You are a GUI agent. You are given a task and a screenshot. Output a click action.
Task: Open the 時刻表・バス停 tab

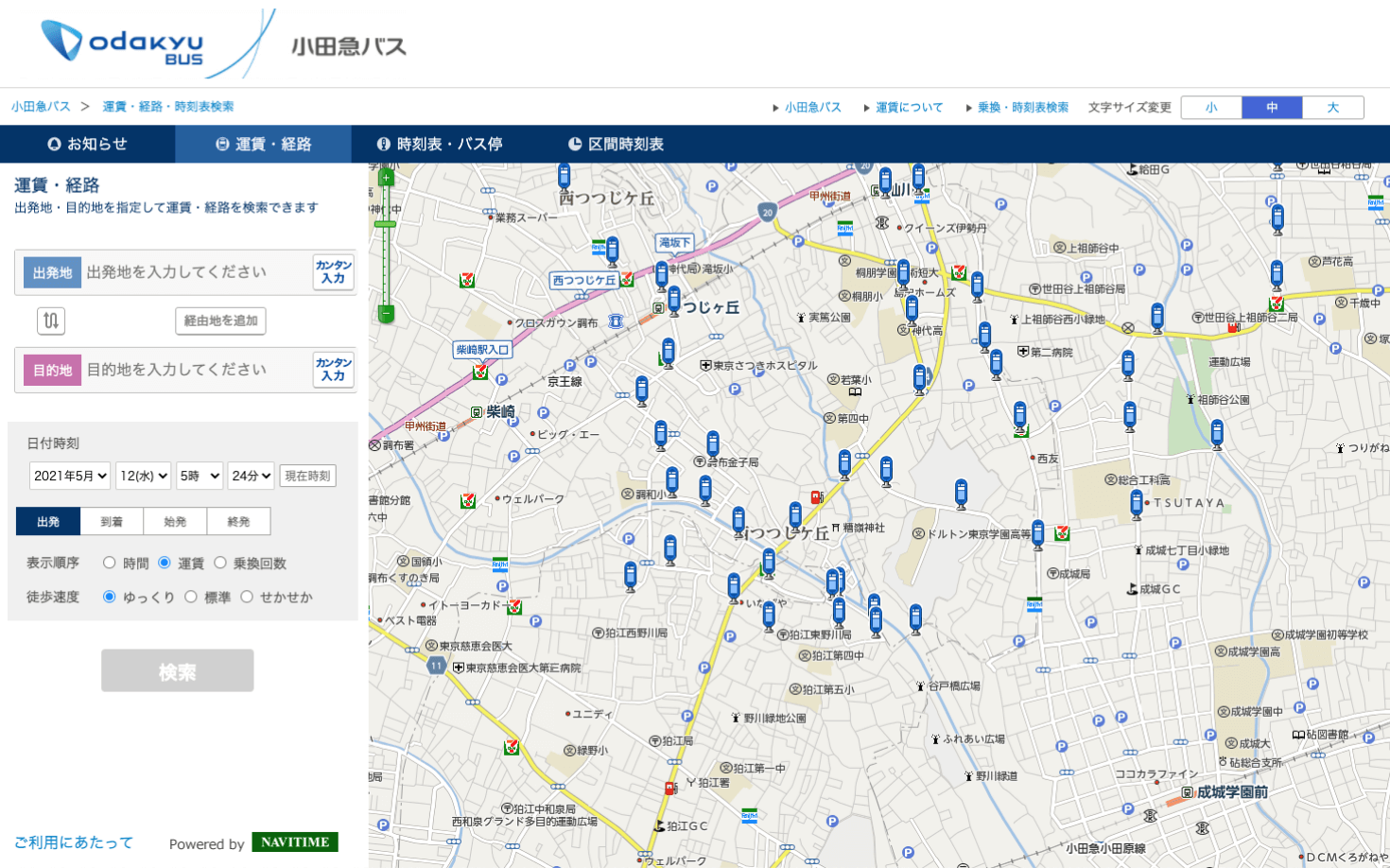440,144
